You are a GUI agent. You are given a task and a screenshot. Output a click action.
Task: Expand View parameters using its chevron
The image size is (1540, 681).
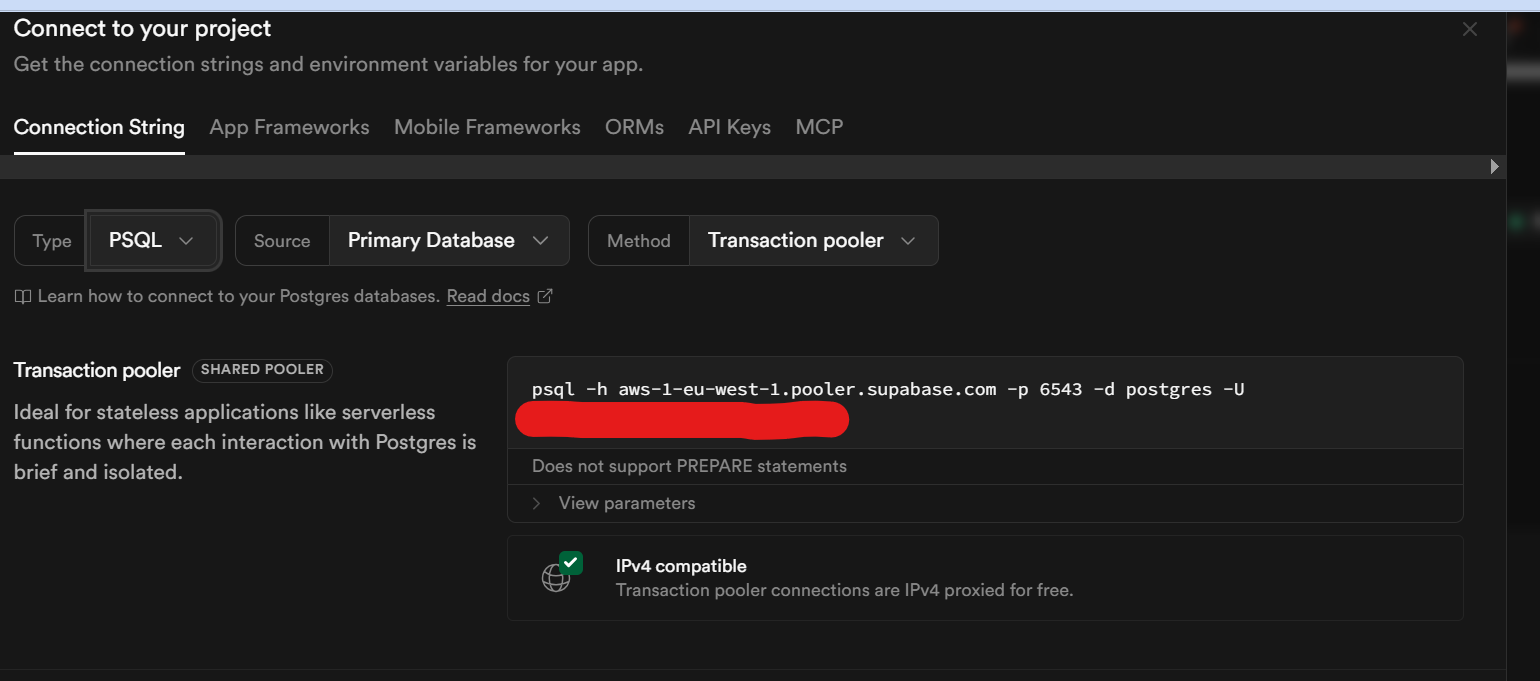(537, 503)
